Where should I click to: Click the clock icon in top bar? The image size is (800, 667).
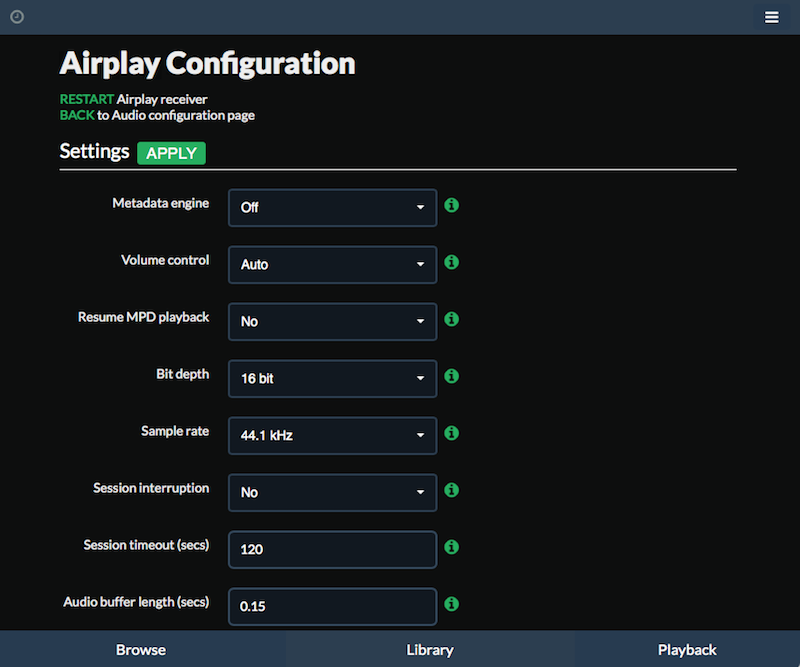17,17
